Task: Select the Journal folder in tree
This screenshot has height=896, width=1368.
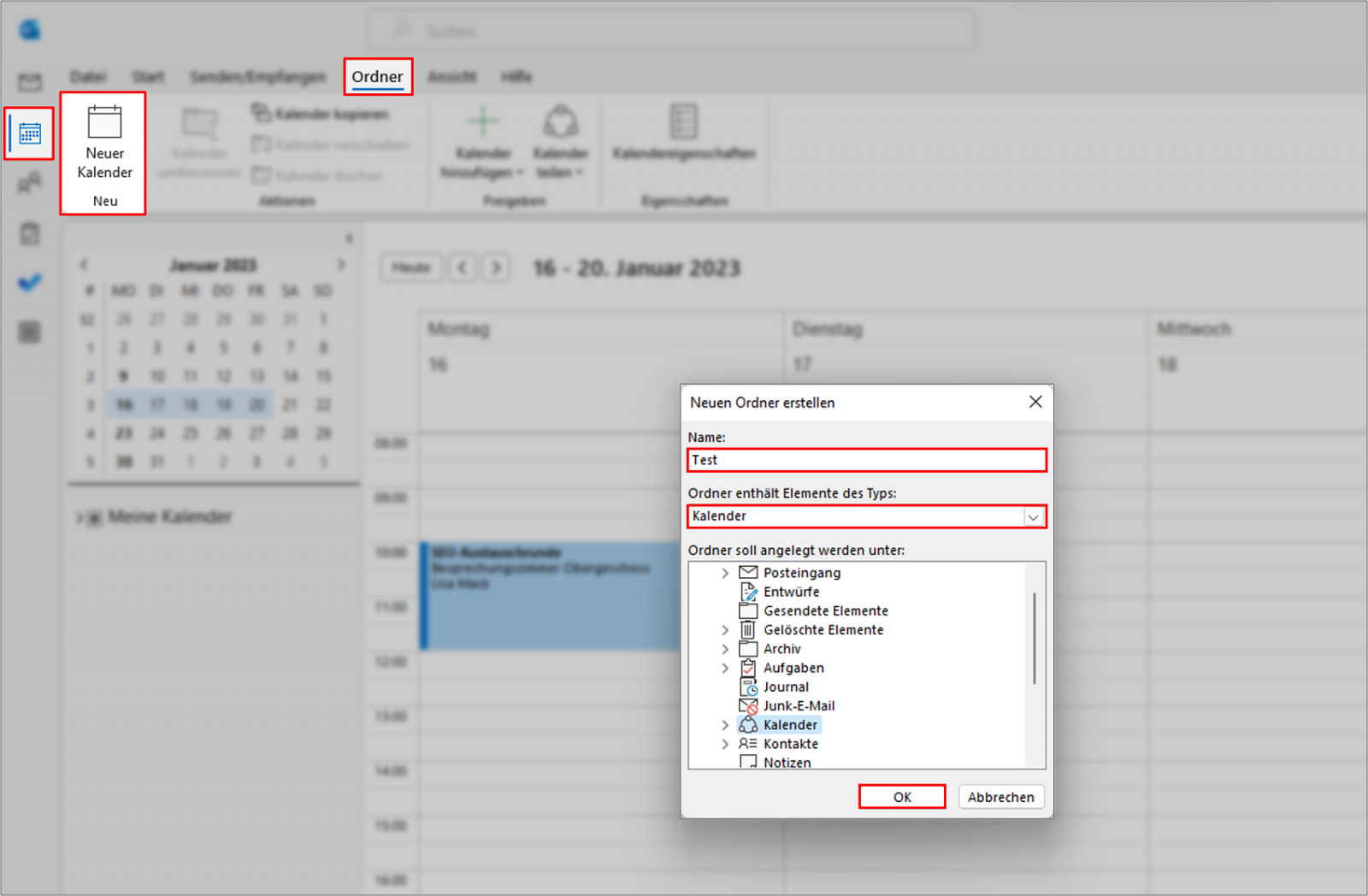Action: tap(785, 687)
